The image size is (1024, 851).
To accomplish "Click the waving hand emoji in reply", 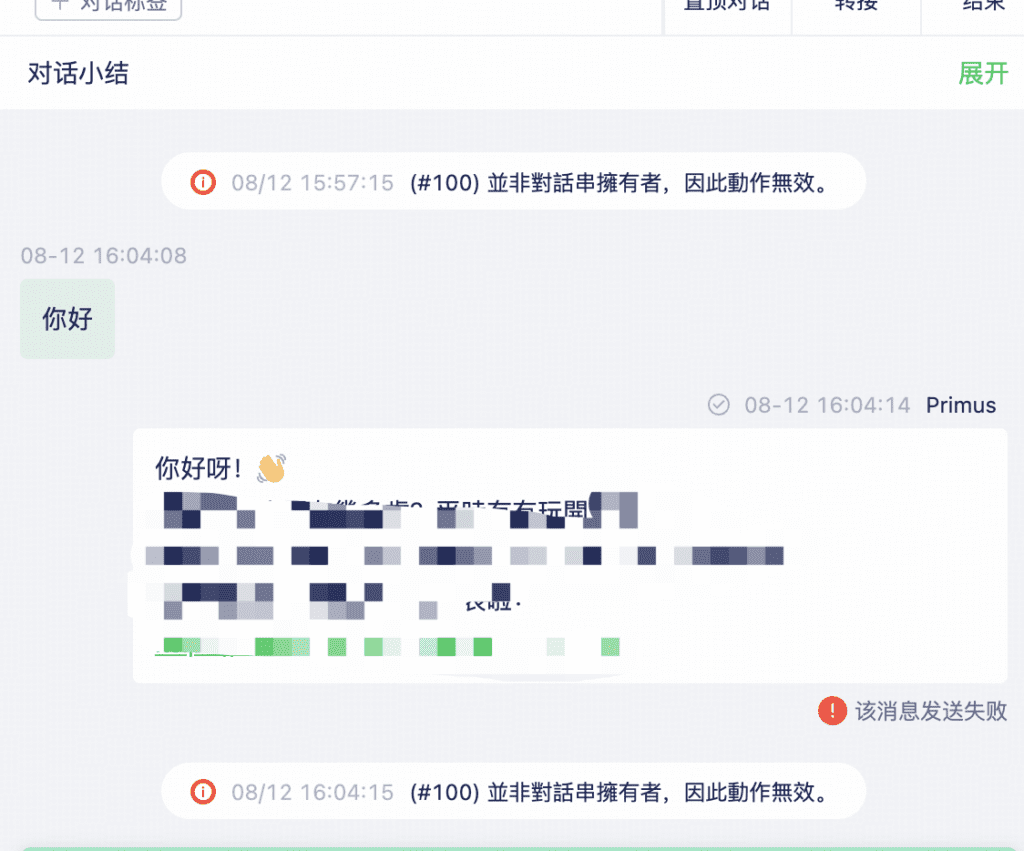I will [x=271, y=468].
